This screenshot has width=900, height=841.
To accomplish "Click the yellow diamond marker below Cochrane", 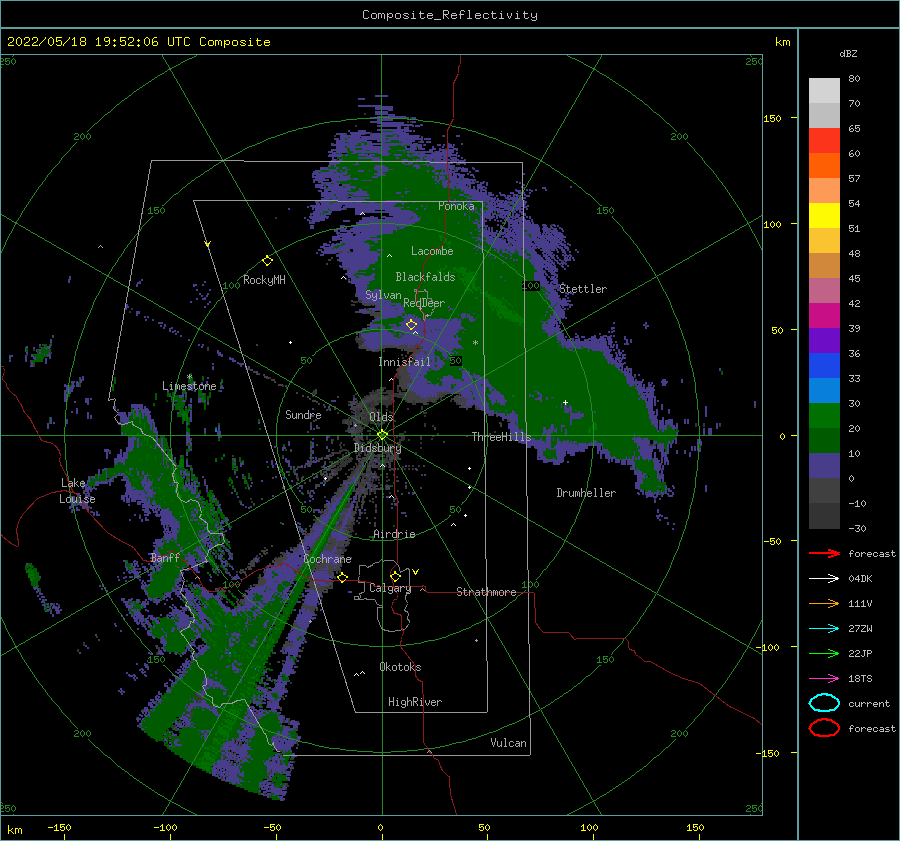I will (x=342, y=577).
